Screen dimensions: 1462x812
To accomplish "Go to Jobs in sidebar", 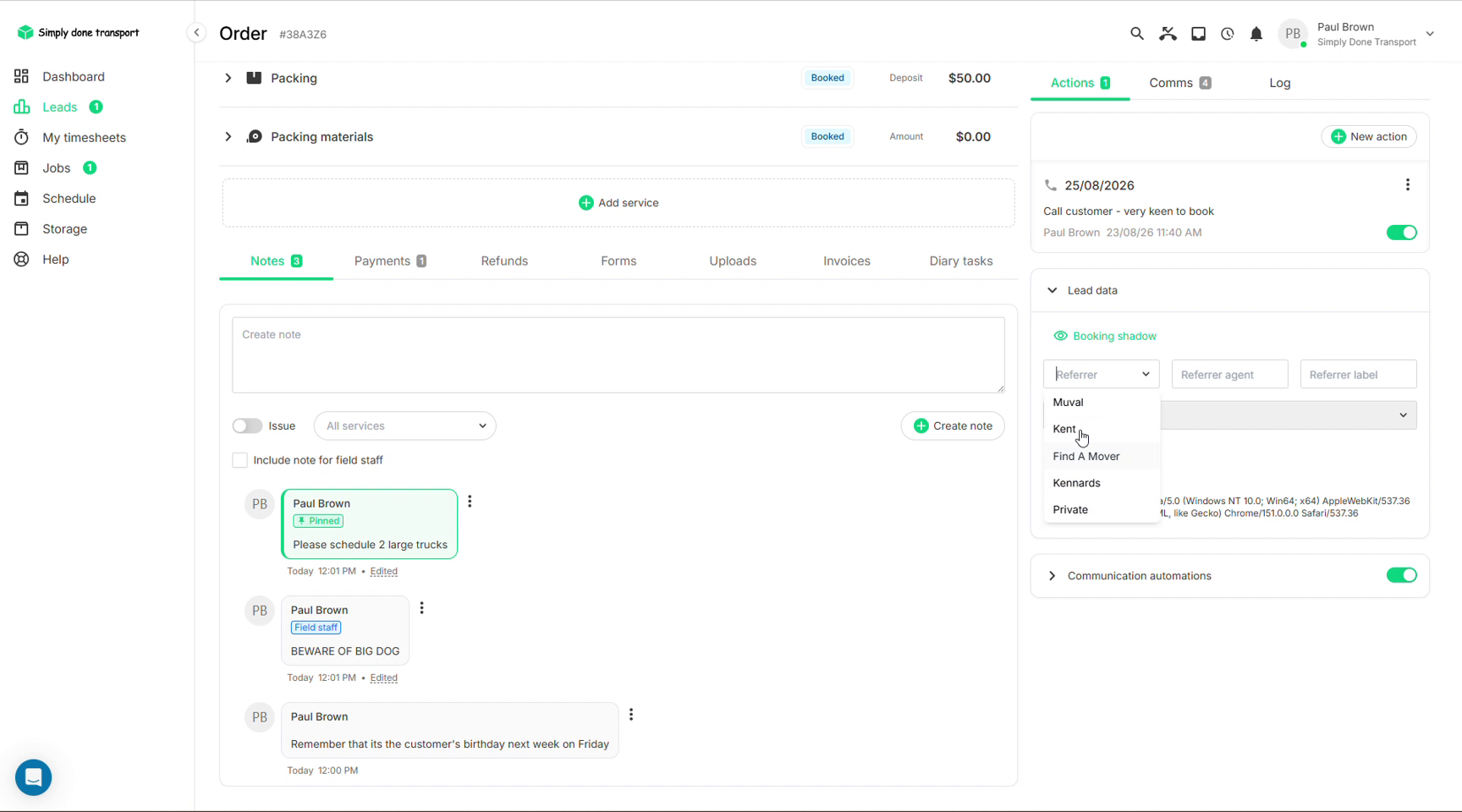I will (56, 167).
